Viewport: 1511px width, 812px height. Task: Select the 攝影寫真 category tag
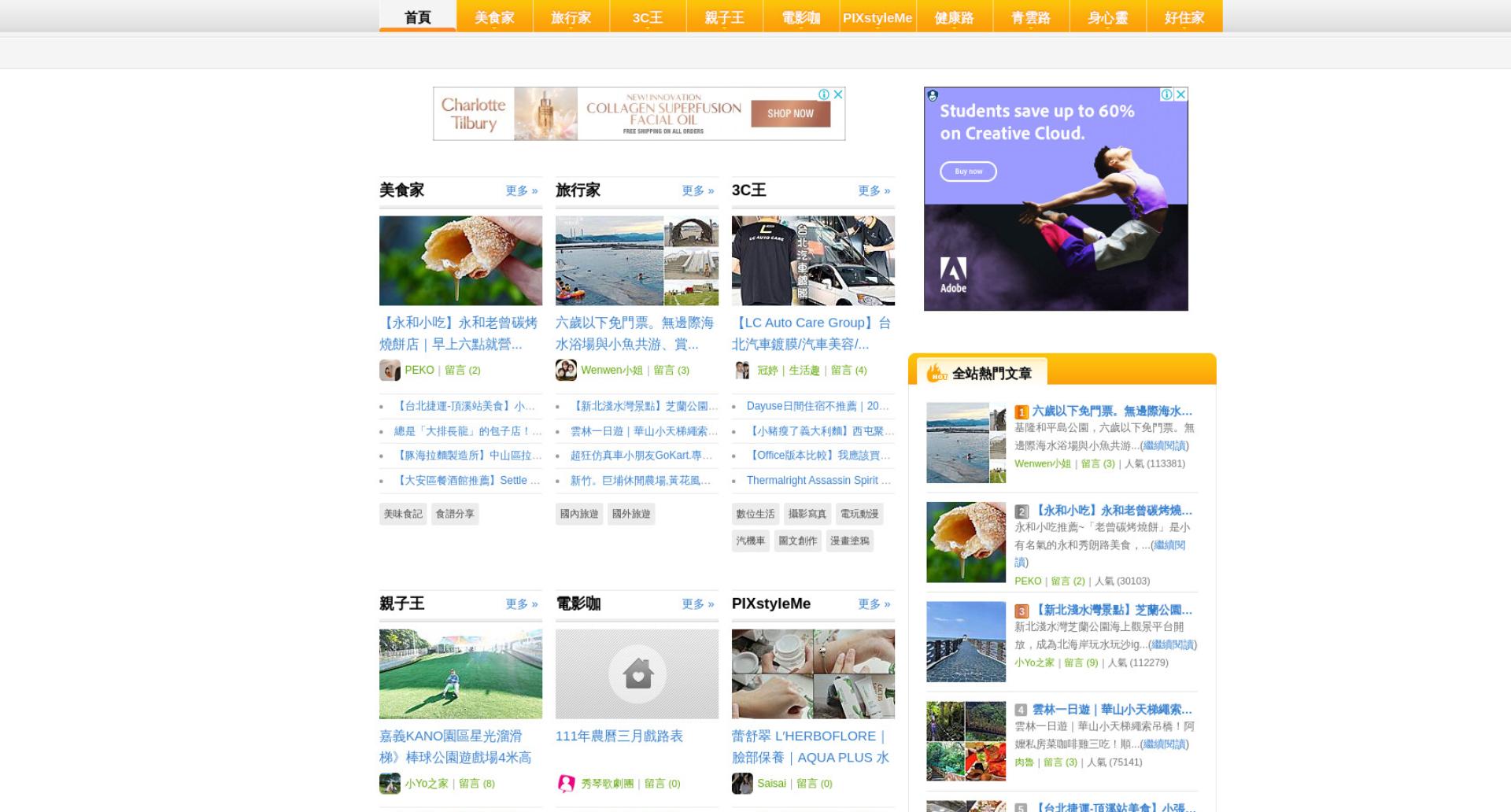coord(807,514)
